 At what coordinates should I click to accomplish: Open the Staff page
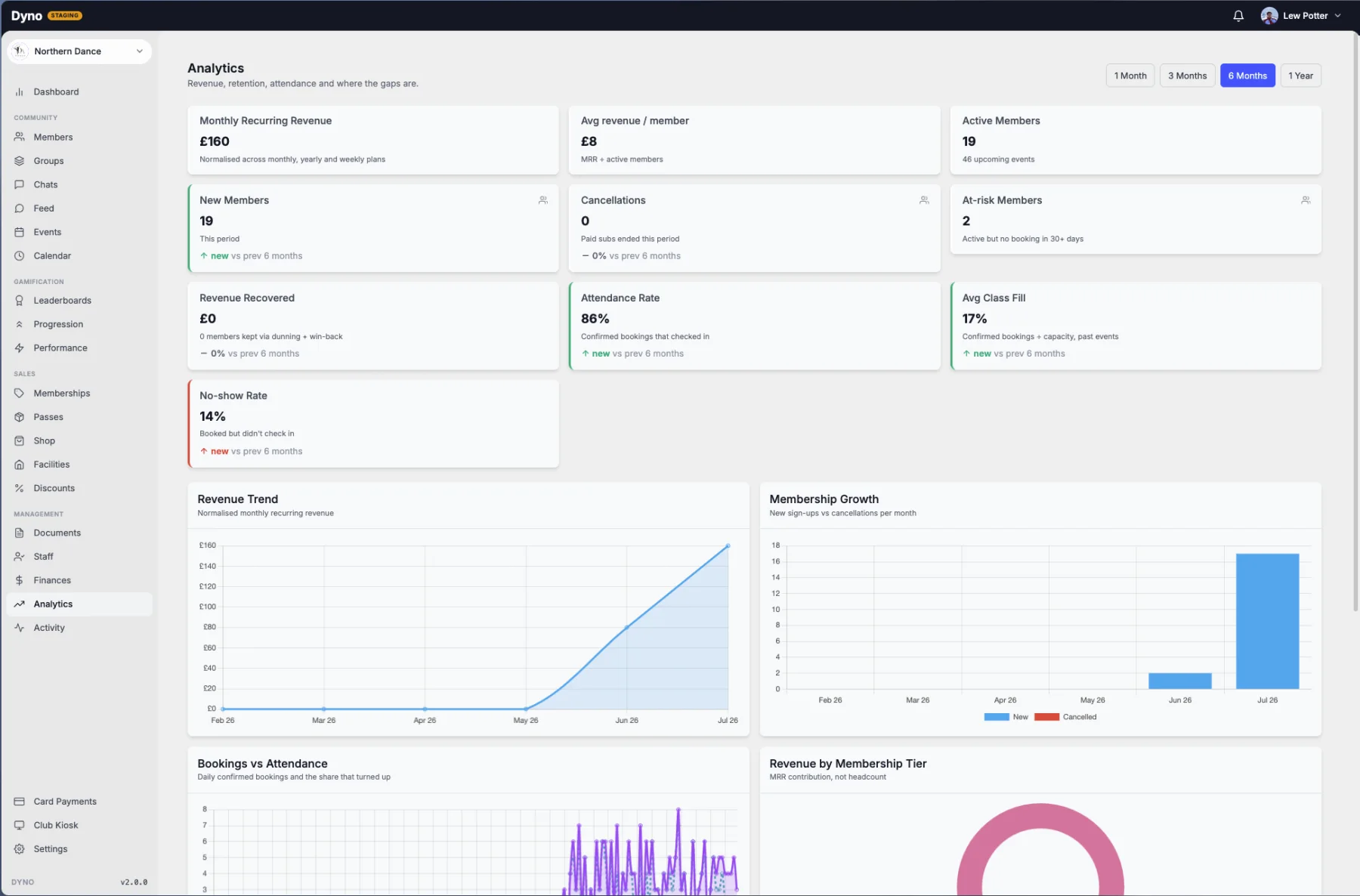click(79, 557)
